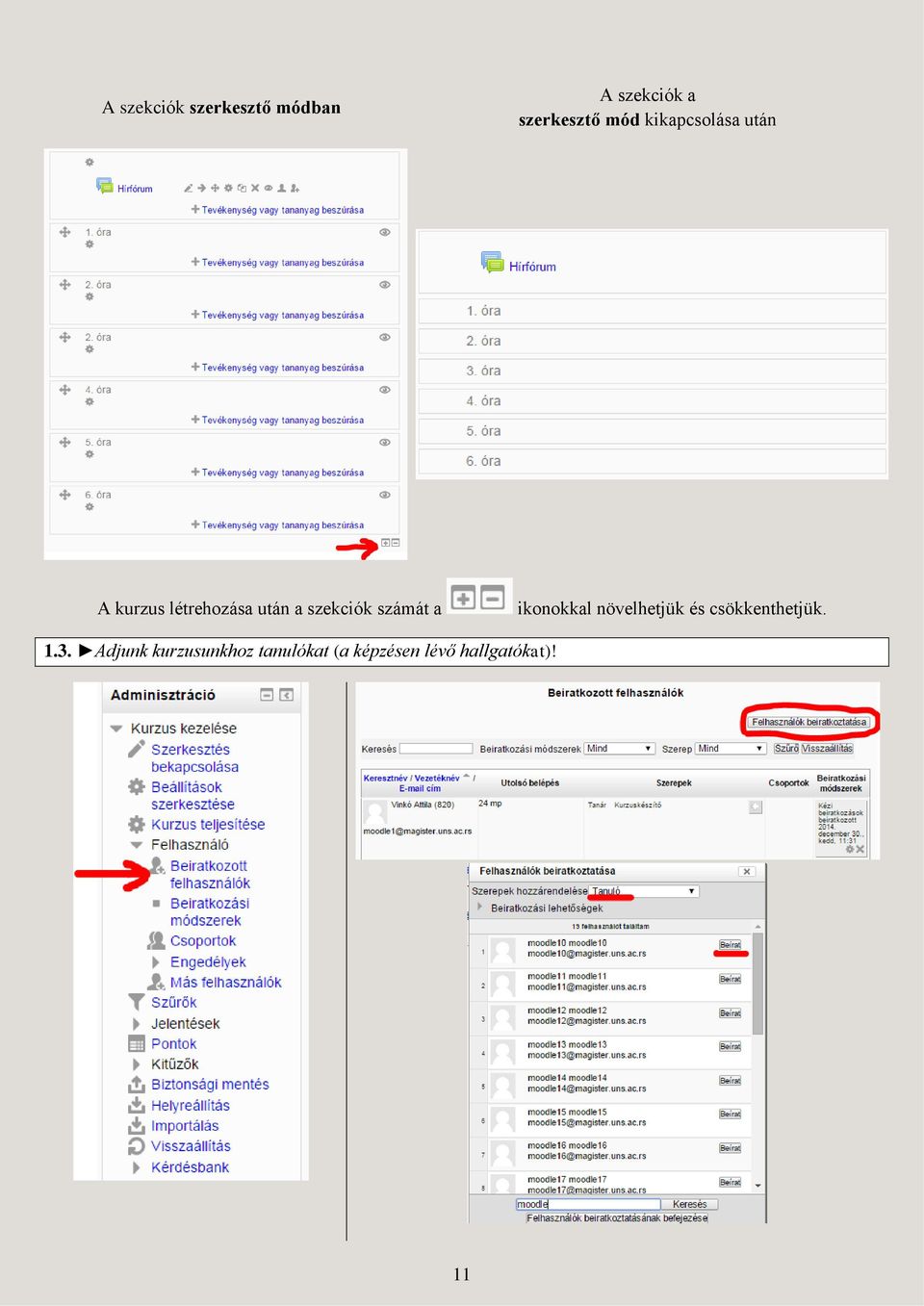Click the small remove-section minus icon below sections
Screen dimensions: 924x1306
tap(395, 543)
